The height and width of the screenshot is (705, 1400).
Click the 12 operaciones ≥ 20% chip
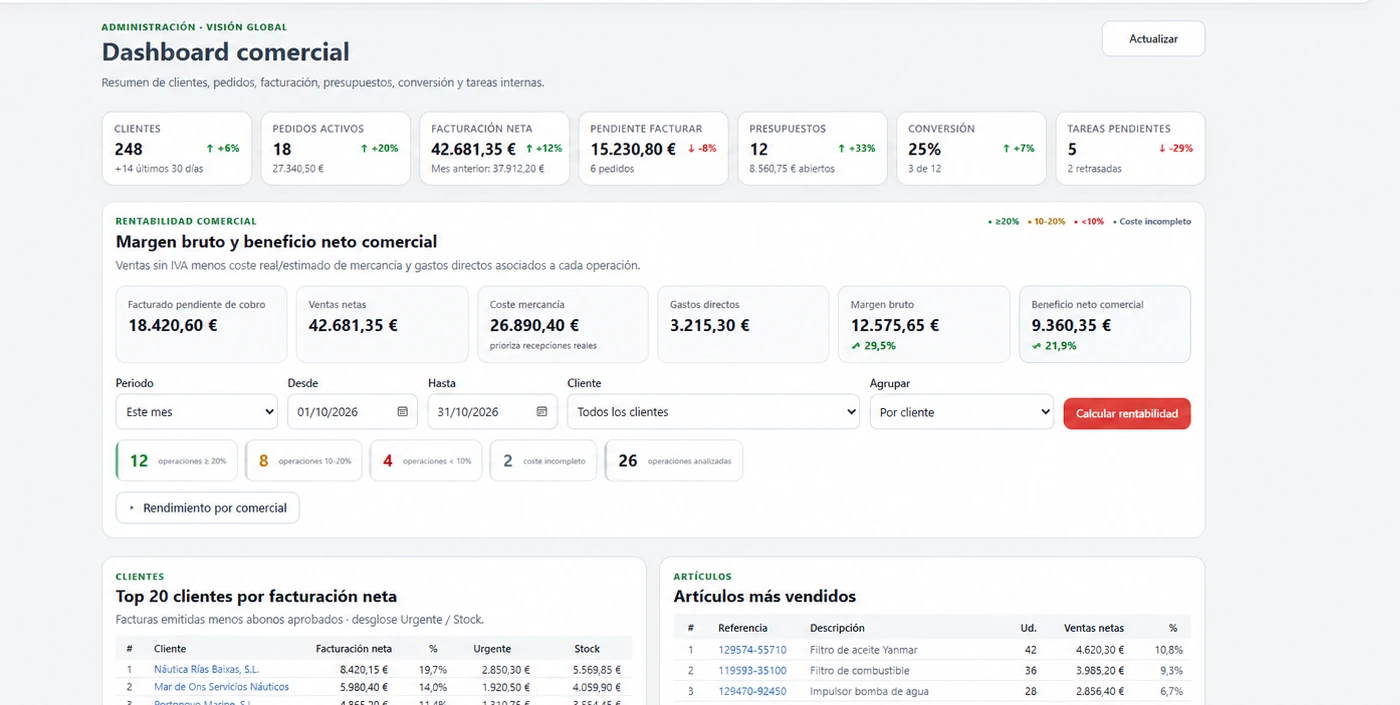177,461
